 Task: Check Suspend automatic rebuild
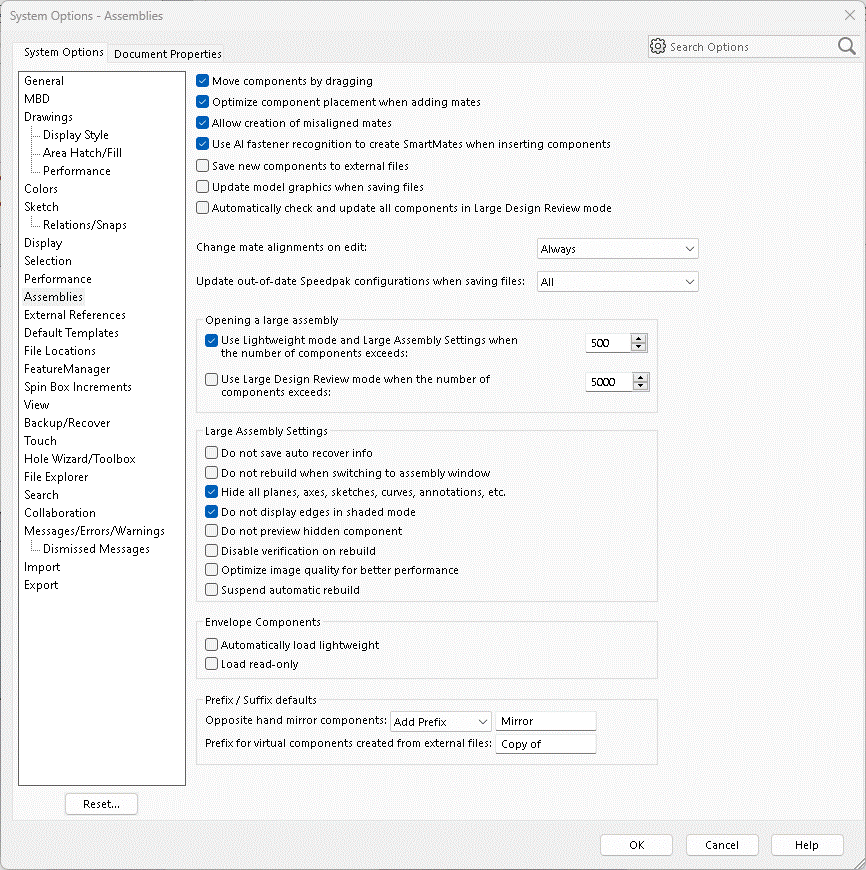pos(211,590)
